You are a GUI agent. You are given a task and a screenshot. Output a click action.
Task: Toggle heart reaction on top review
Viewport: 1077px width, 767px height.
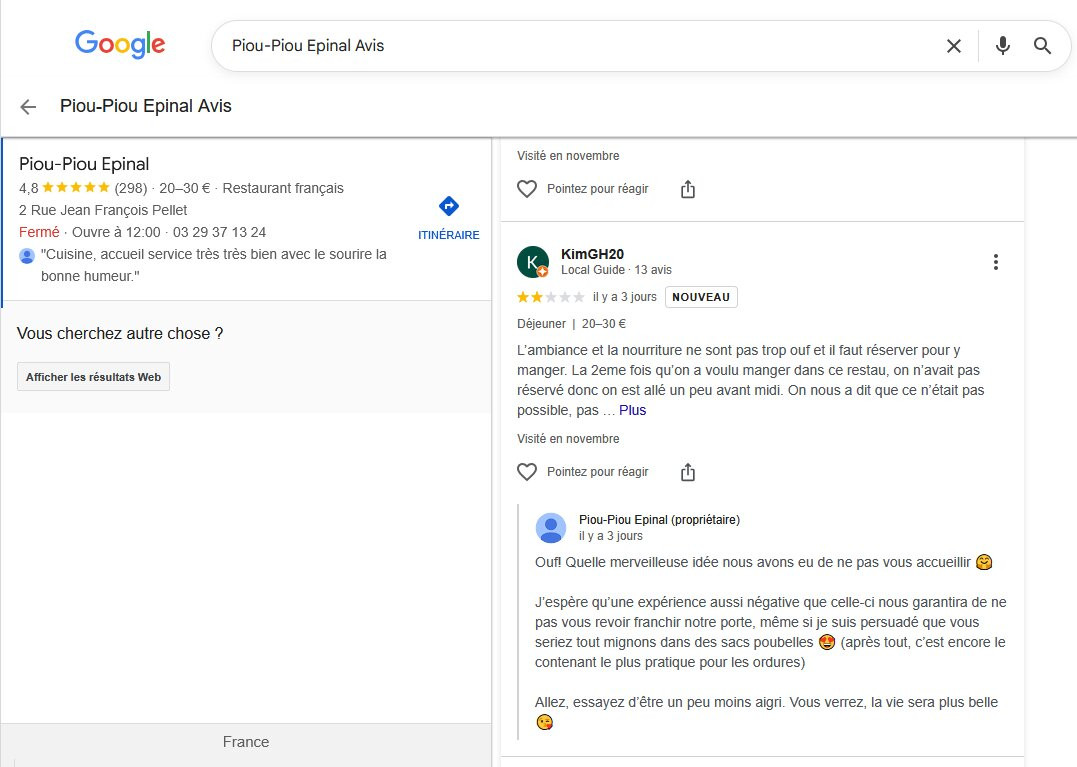point(527,189)
